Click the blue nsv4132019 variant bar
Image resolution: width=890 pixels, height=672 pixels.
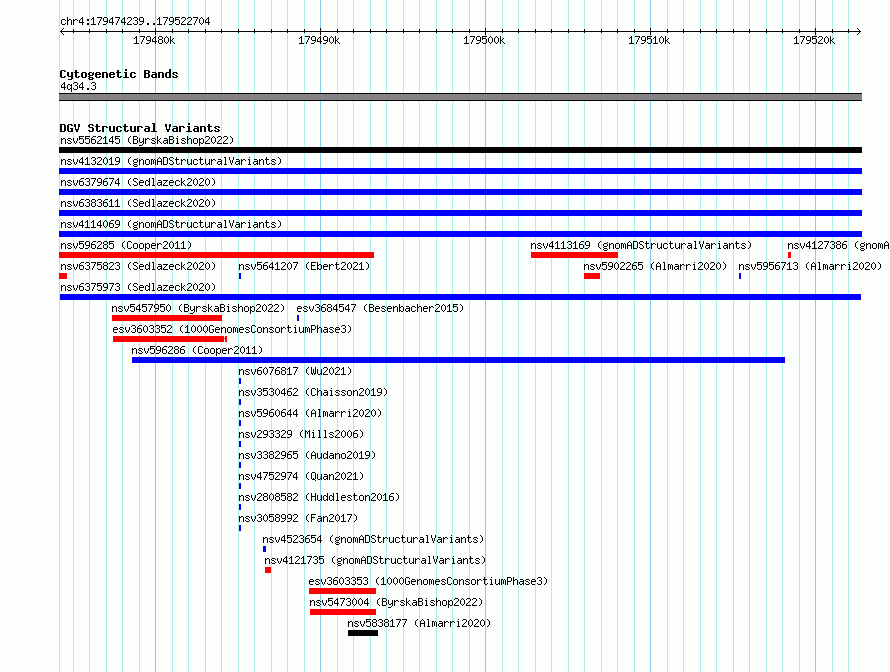tap(460, 171)
